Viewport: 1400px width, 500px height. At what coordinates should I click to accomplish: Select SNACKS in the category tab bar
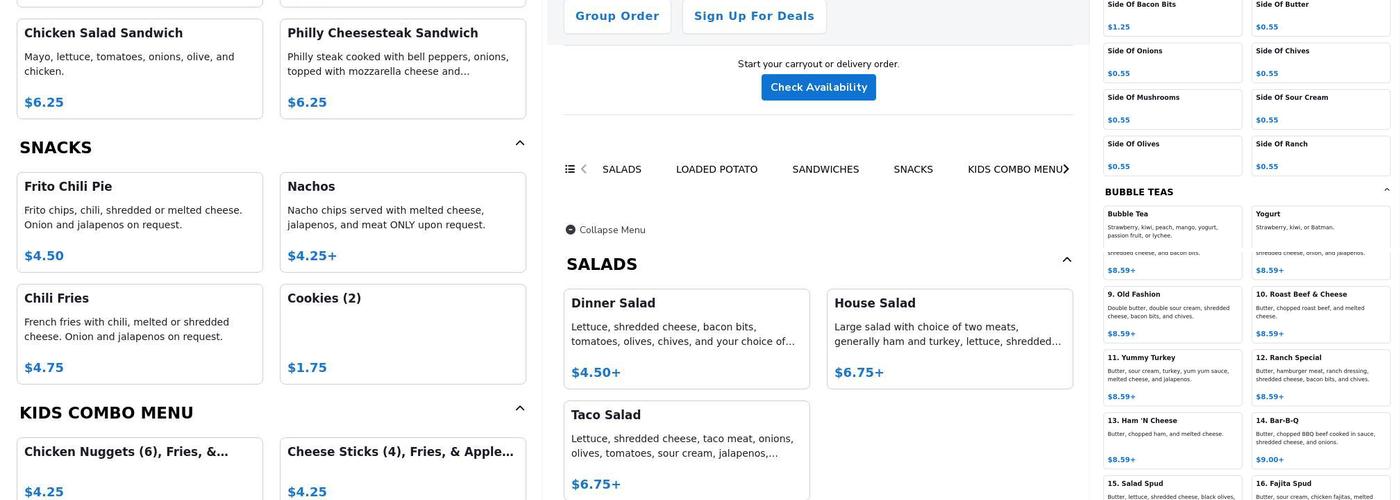pyautogui.click(x=913, y=169)
